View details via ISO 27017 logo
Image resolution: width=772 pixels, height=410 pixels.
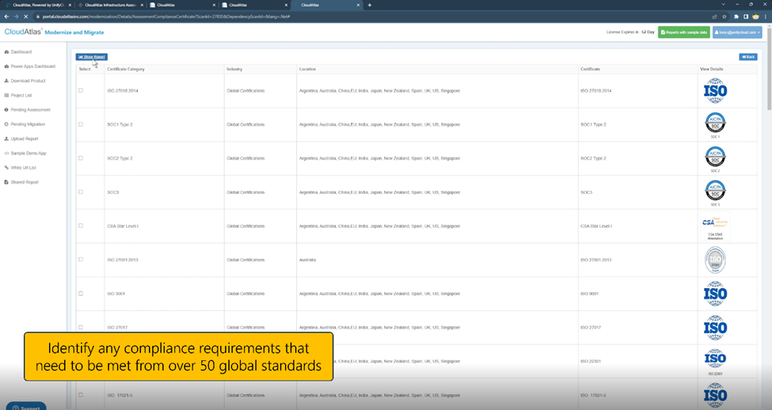715,328
